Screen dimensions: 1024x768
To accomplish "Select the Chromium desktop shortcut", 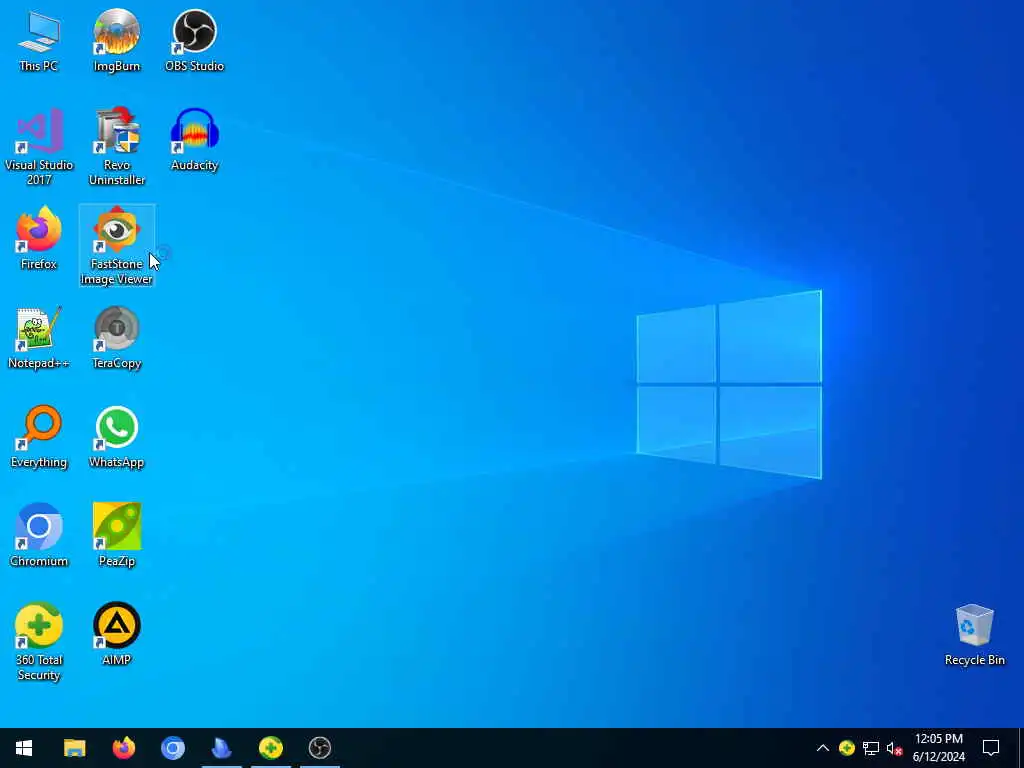I will tap(39, 536).
